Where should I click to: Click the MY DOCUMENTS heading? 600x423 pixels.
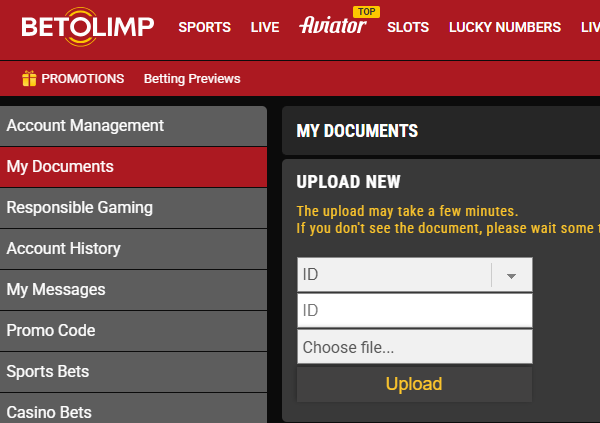[357, 131]
